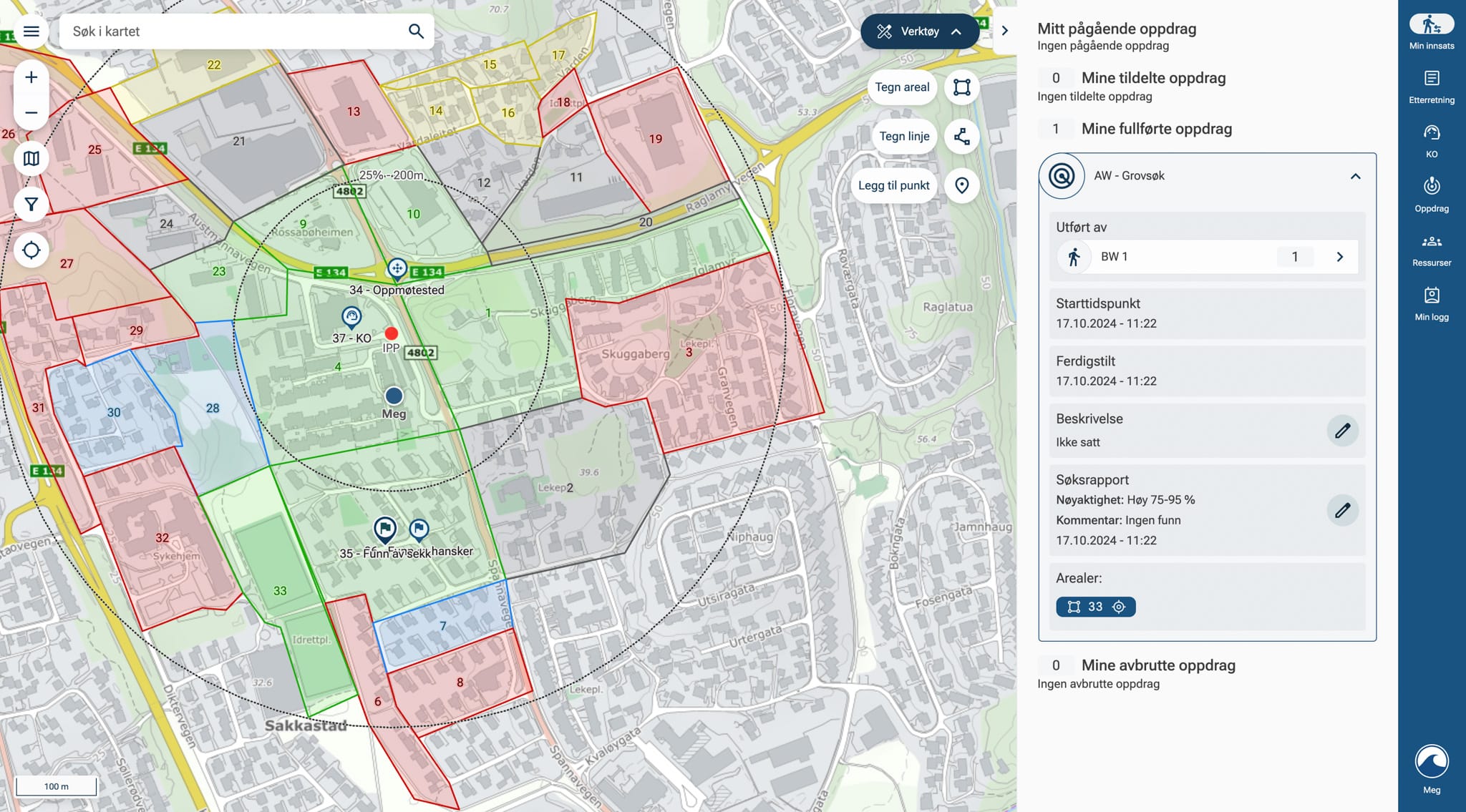Collapse the Verktøy tools dropdown
1466x812 pixels.
pos(919,31)
